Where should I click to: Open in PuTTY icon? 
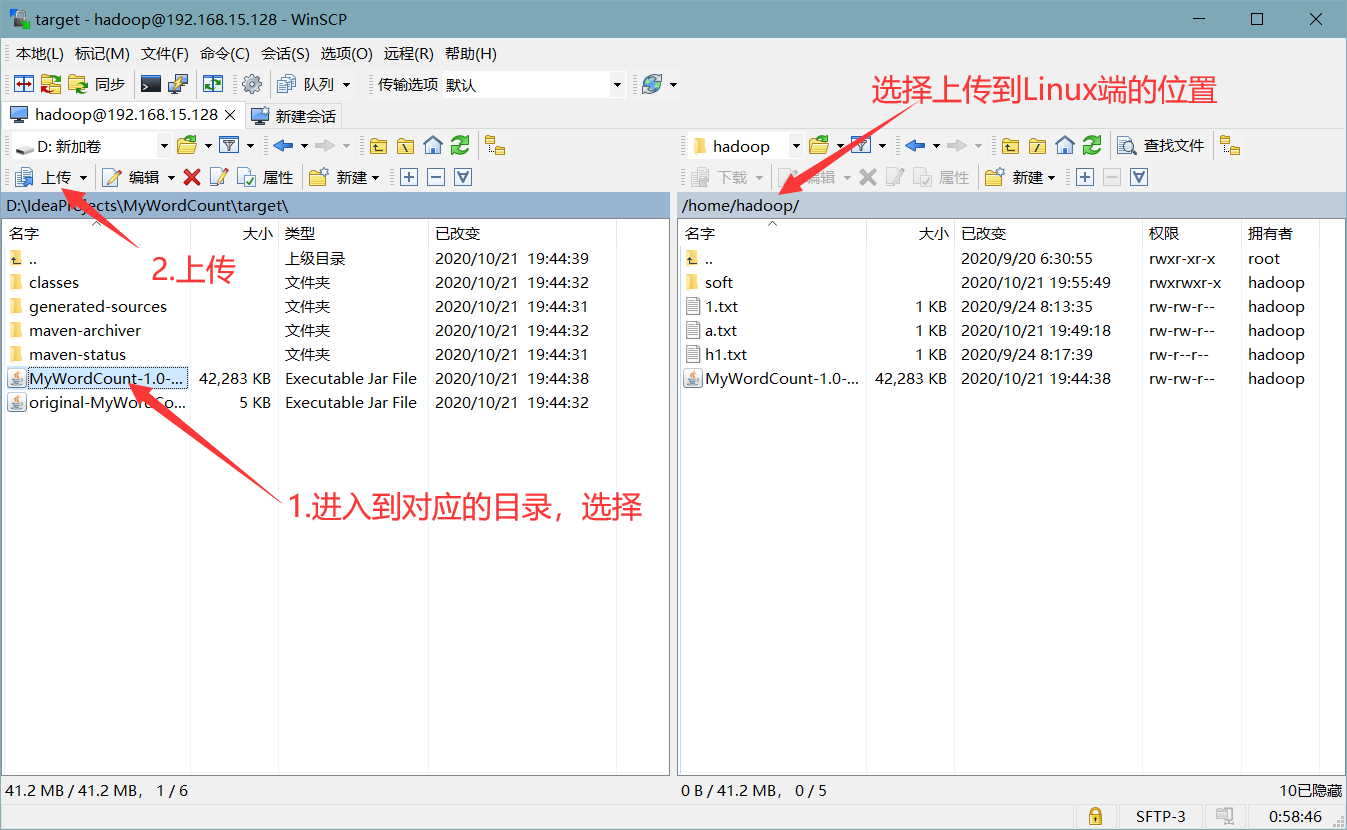[x=177, y=85]
